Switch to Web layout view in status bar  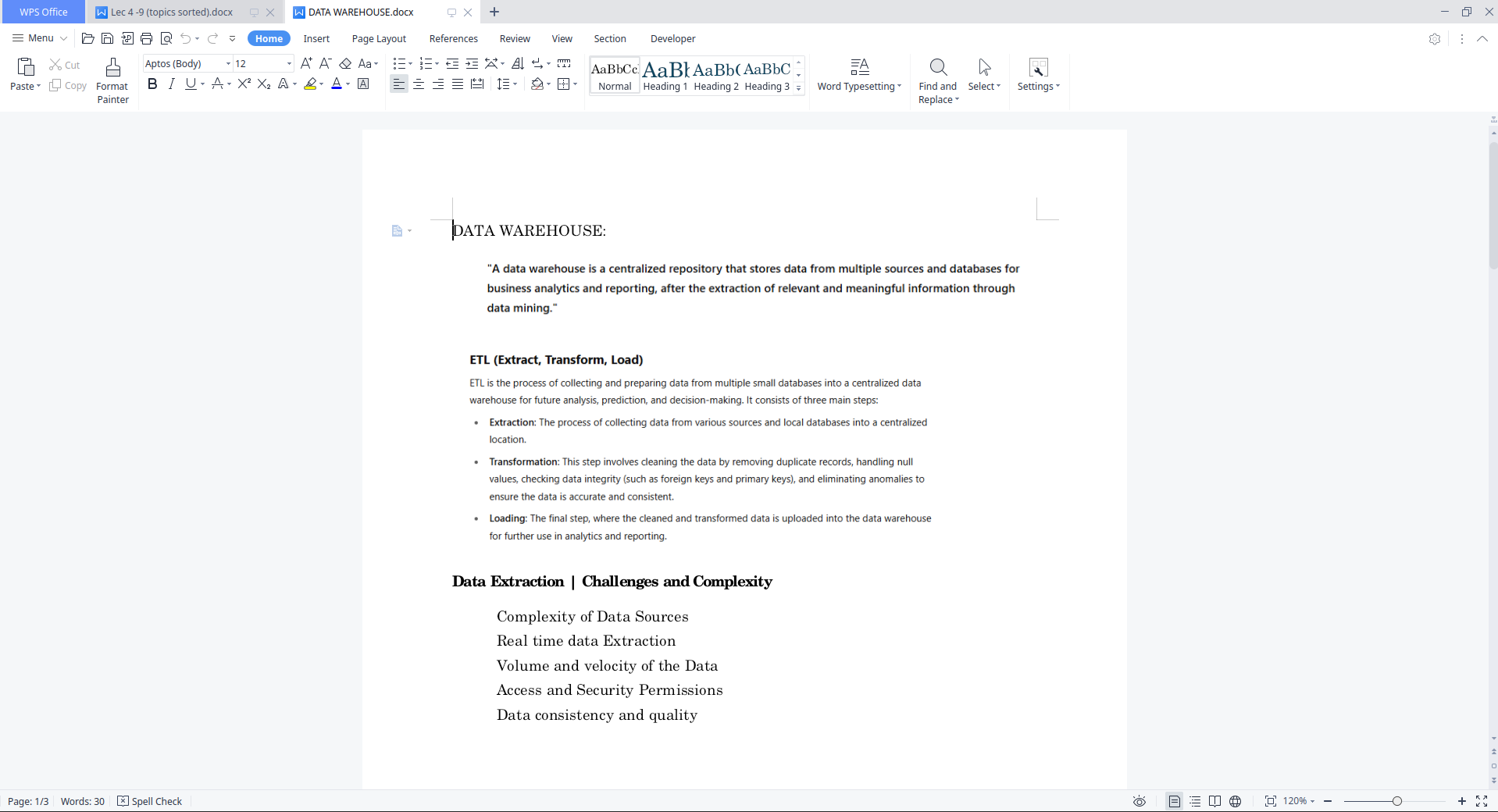point(1236,801)
